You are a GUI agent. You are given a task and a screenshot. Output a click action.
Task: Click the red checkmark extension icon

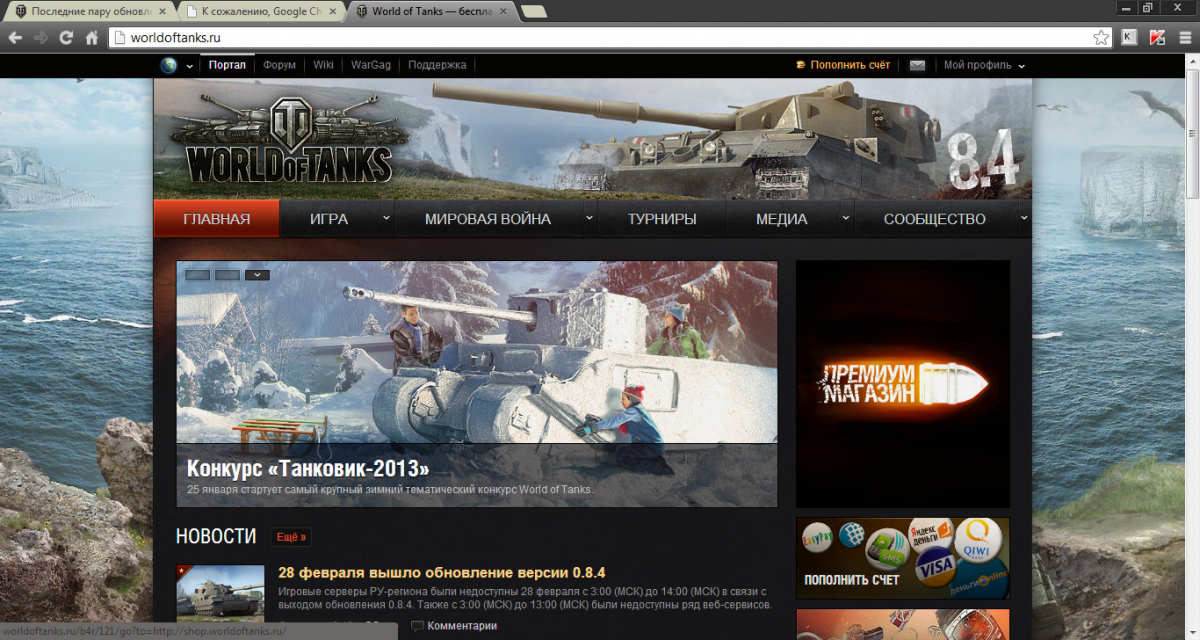point(1156,38)
